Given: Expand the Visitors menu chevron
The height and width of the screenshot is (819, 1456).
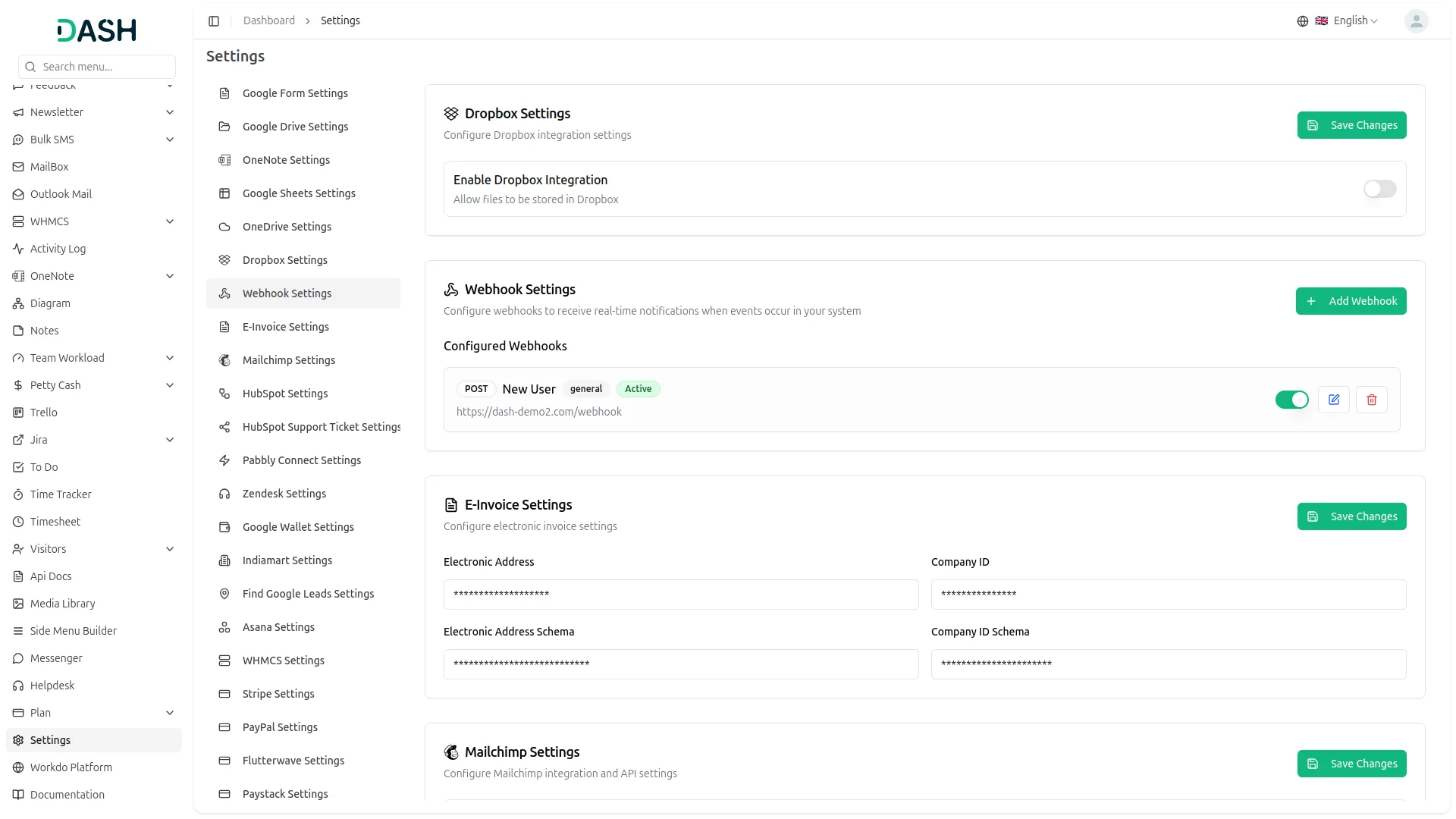Looking at the screenshot, I should 170,549.
